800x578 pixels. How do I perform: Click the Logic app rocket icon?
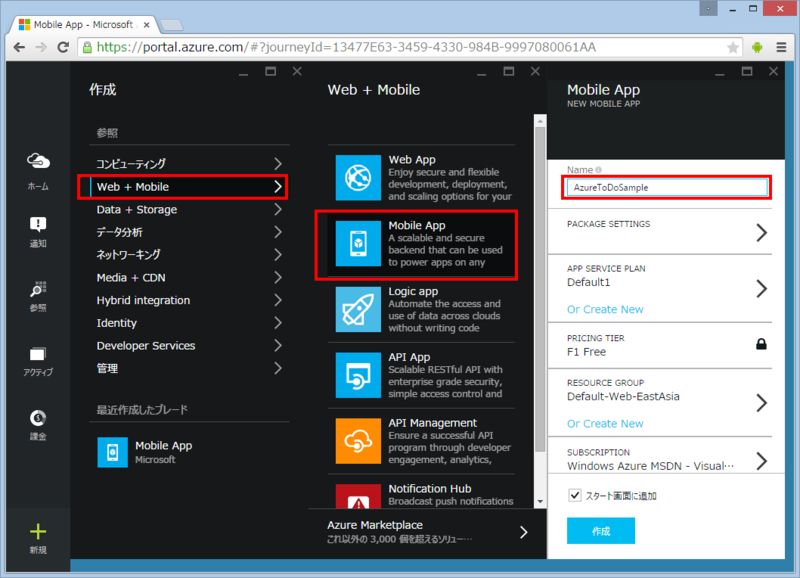point(358,309)
